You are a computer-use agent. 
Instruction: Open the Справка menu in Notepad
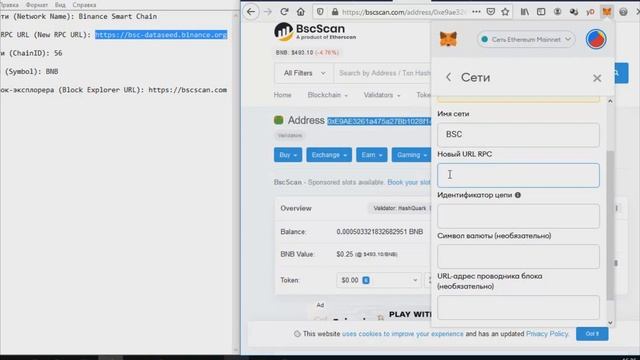[x=84, y=5]
